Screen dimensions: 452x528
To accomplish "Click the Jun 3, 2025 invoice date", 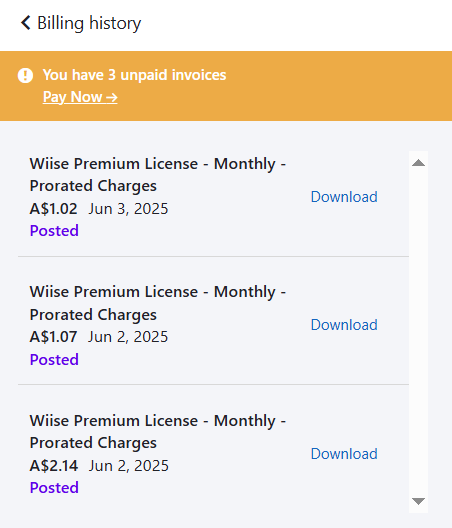I will (x=128, y=209).
